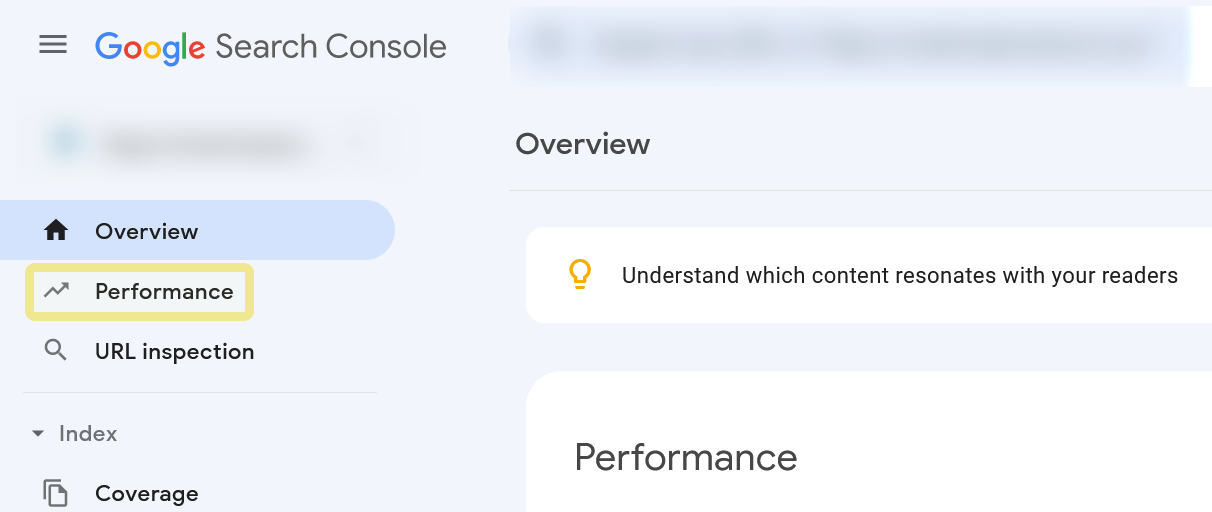Click the Google Search Console logo

pos(270,47)
